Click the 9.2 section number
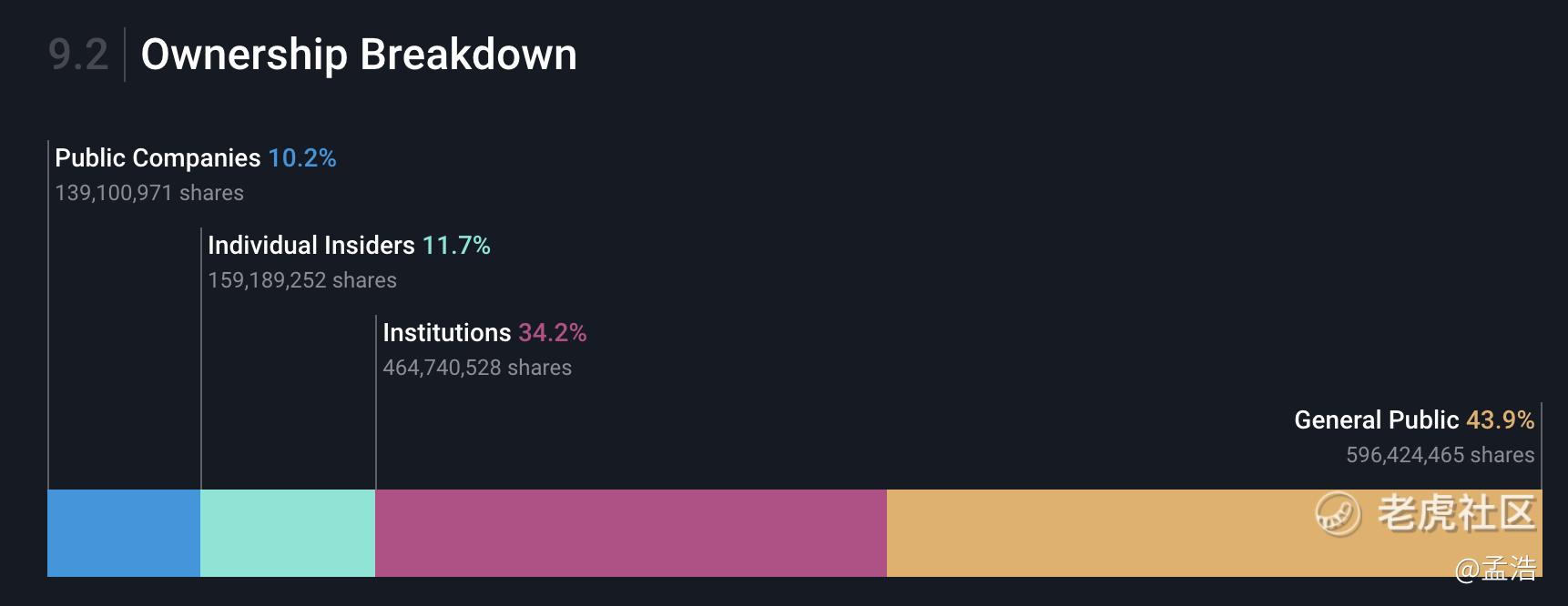1568x606 pixels. 78,55
